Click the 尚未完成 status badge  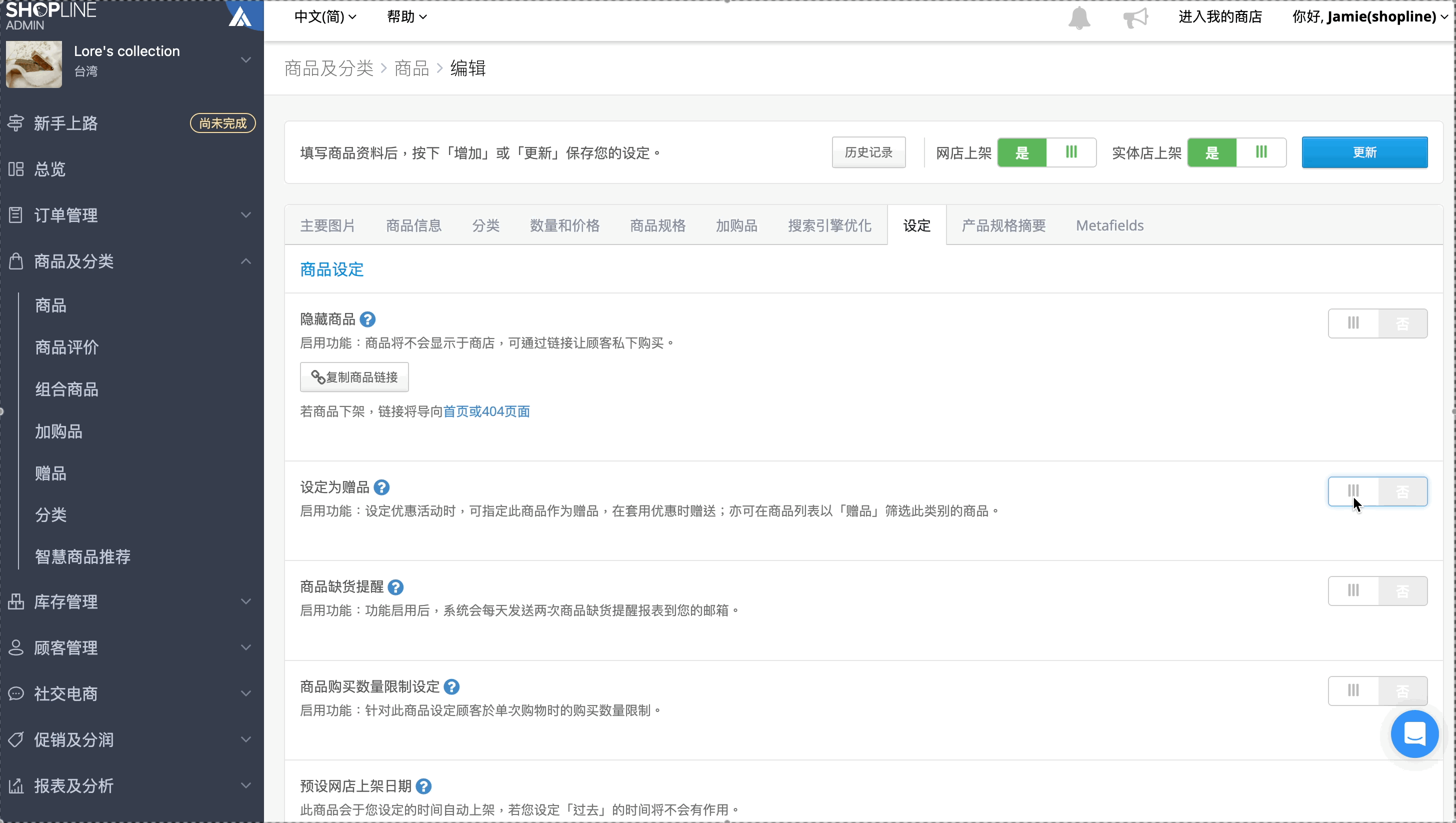pos(222,123)
